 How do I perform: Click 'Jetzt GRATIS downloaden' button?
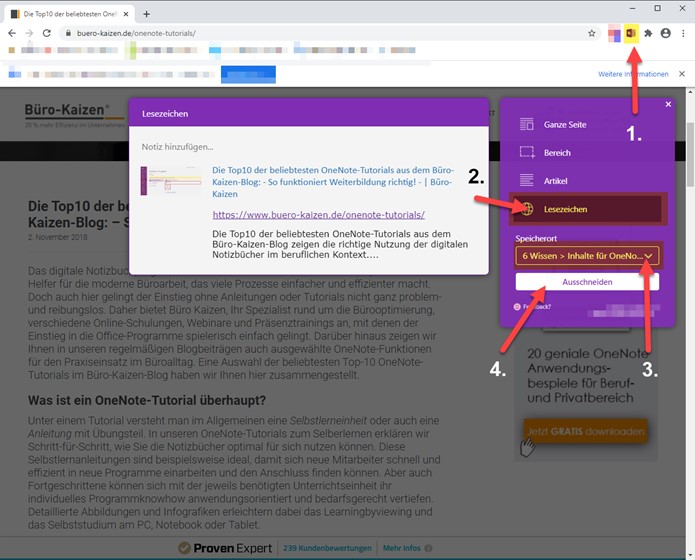coord(586,431)
